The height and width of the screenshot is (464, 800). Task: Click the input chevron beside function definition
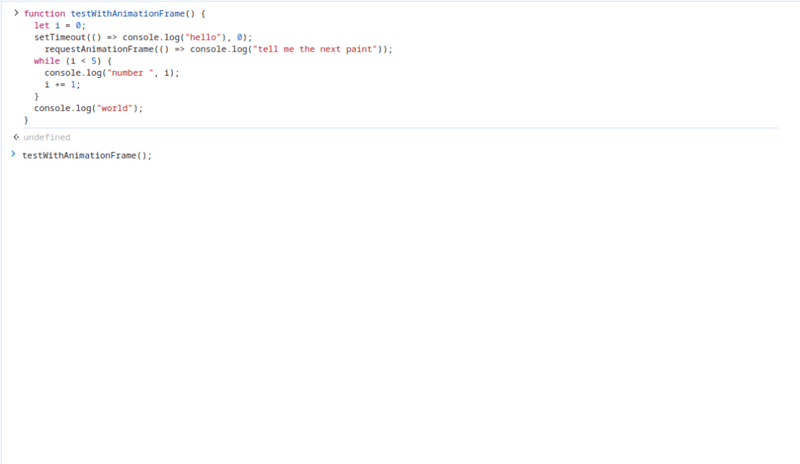point(16,13)
